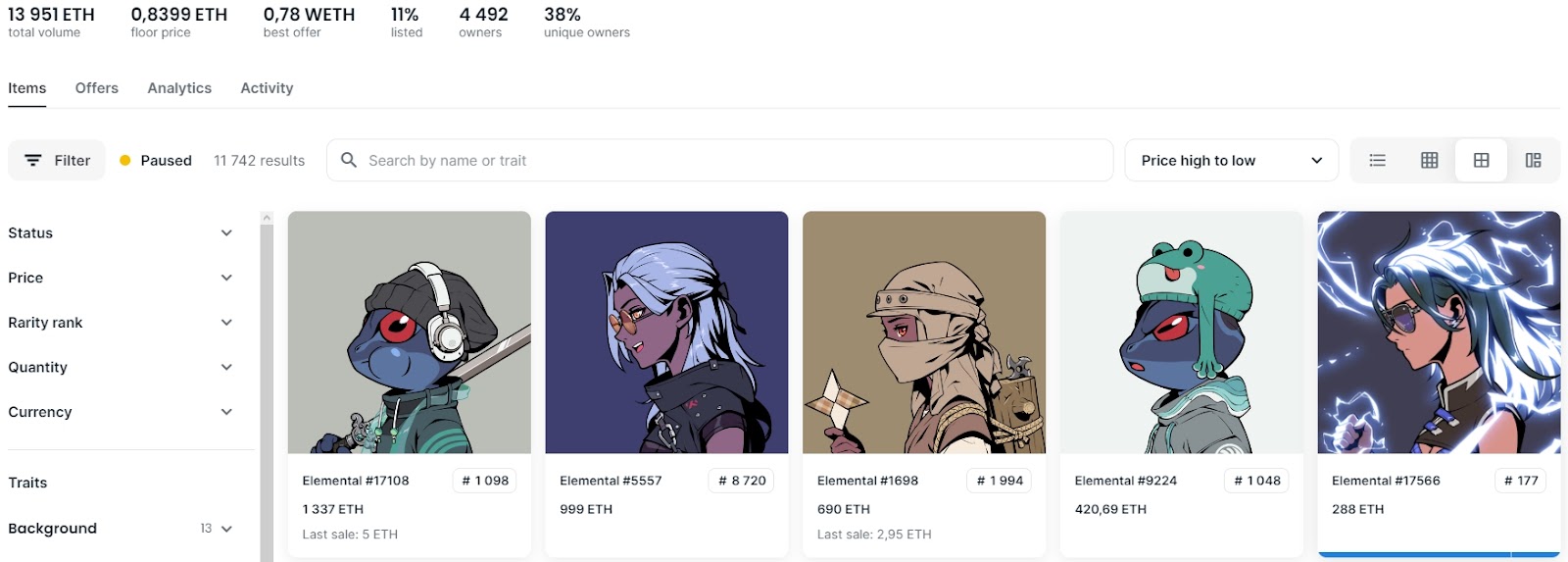Choose the mosaic layout view icon
Screen dimensions: 1568x562
1533,161
